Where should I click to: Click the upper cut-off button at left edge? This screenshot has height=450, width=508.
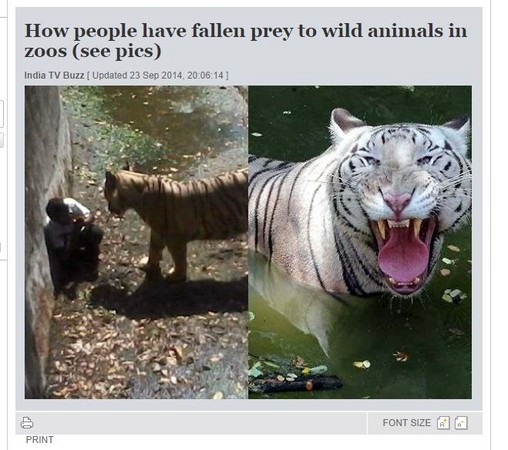(x=1, y=114)
